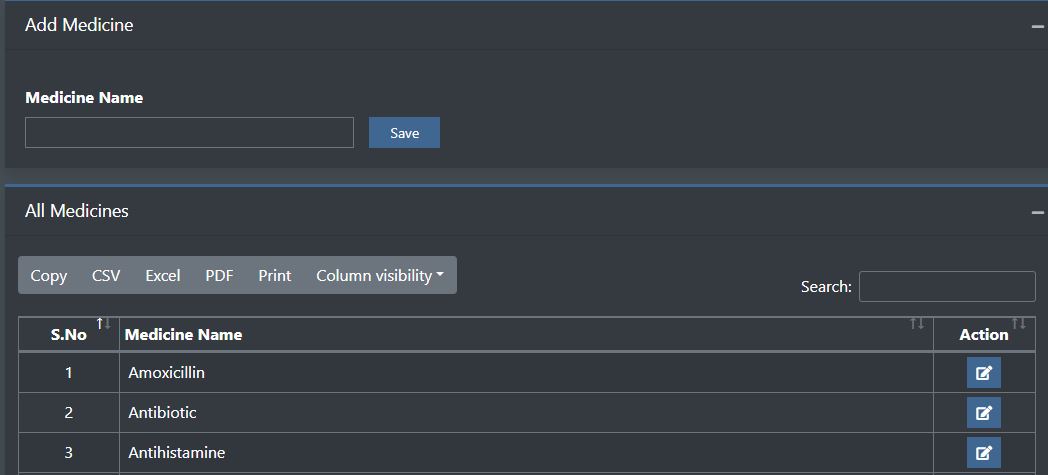
Task: Collapse the All Medicines panel
Action: click(x=1037, y=212)
